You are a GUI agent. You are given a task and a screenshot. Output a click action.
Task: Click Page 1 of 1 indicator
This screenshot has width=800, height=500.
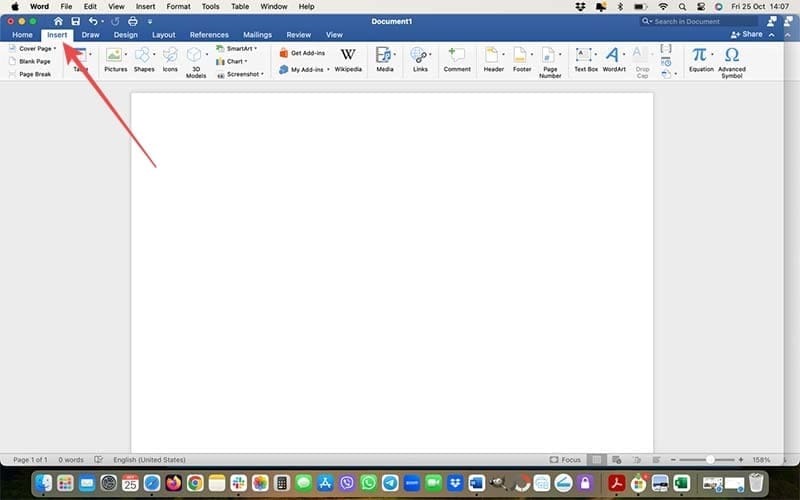(x=30, y=460)
